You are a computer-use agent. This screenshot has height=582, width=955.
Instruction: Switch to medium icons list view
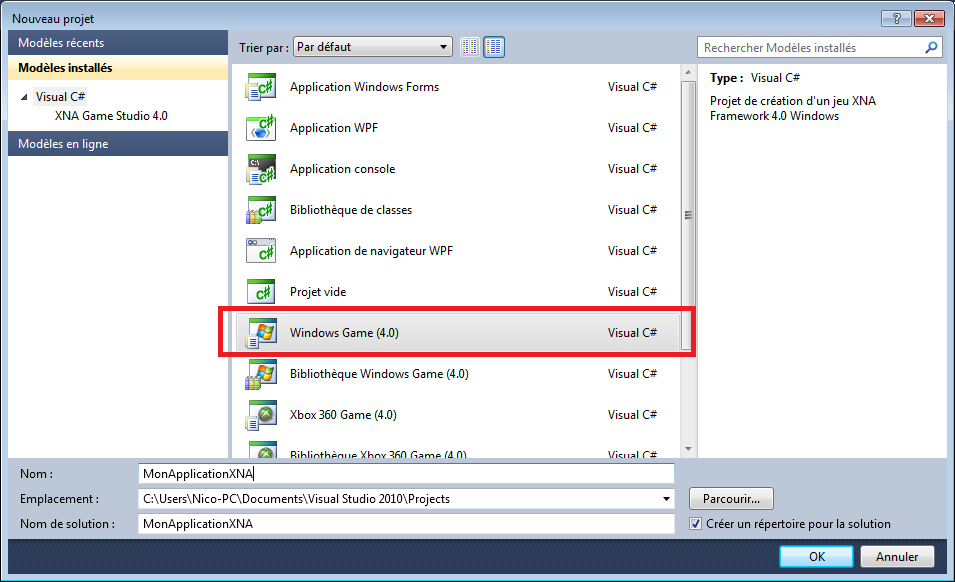coord(494,47)
